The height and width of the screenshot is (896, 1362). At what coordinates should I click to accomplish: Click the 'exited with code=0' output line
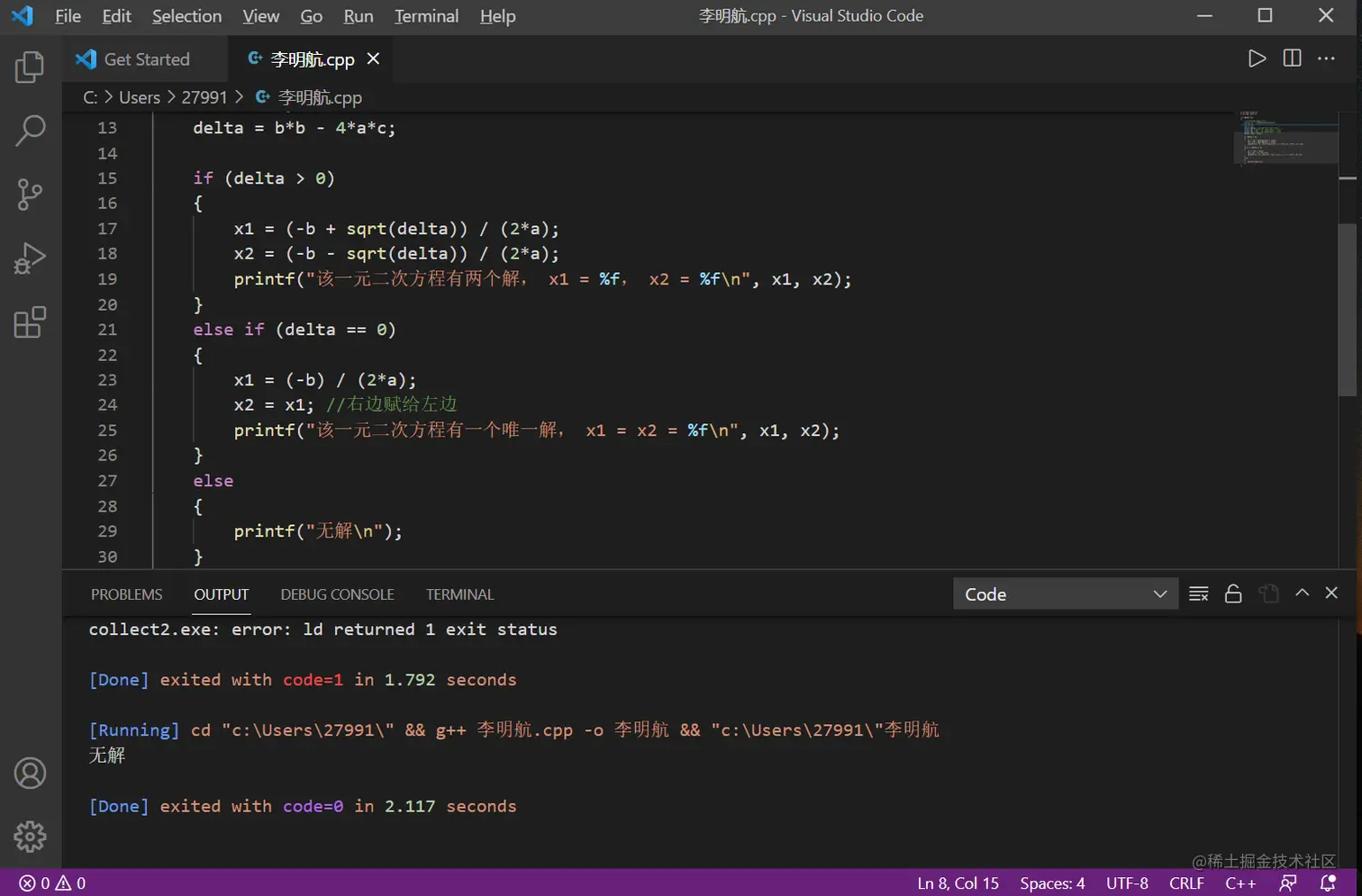click(x=303, y=806)
